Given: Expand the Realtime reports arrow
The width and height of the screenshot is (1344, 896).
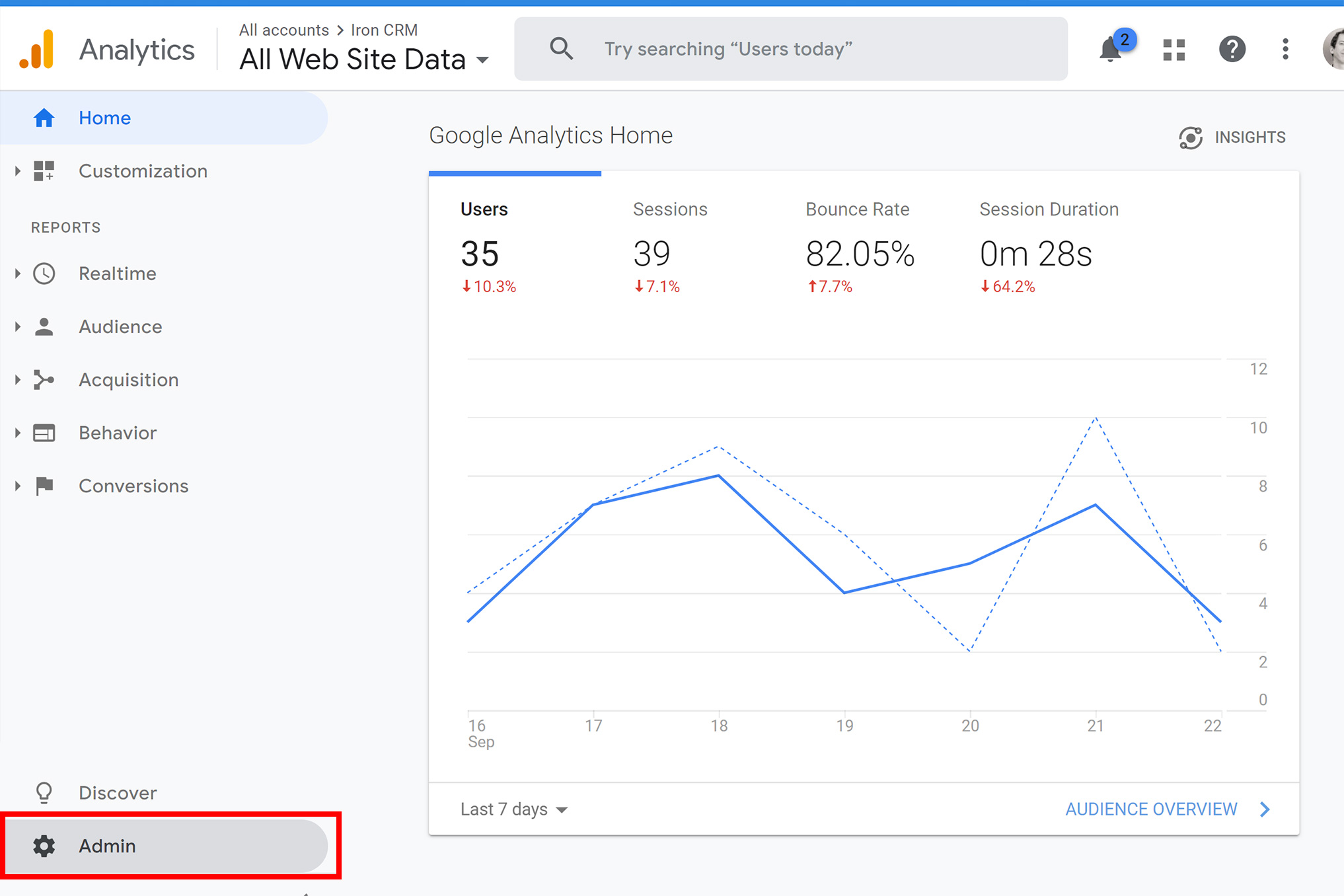Looking at the screenshot, I should pyautogui.click(x=18, y=274).
